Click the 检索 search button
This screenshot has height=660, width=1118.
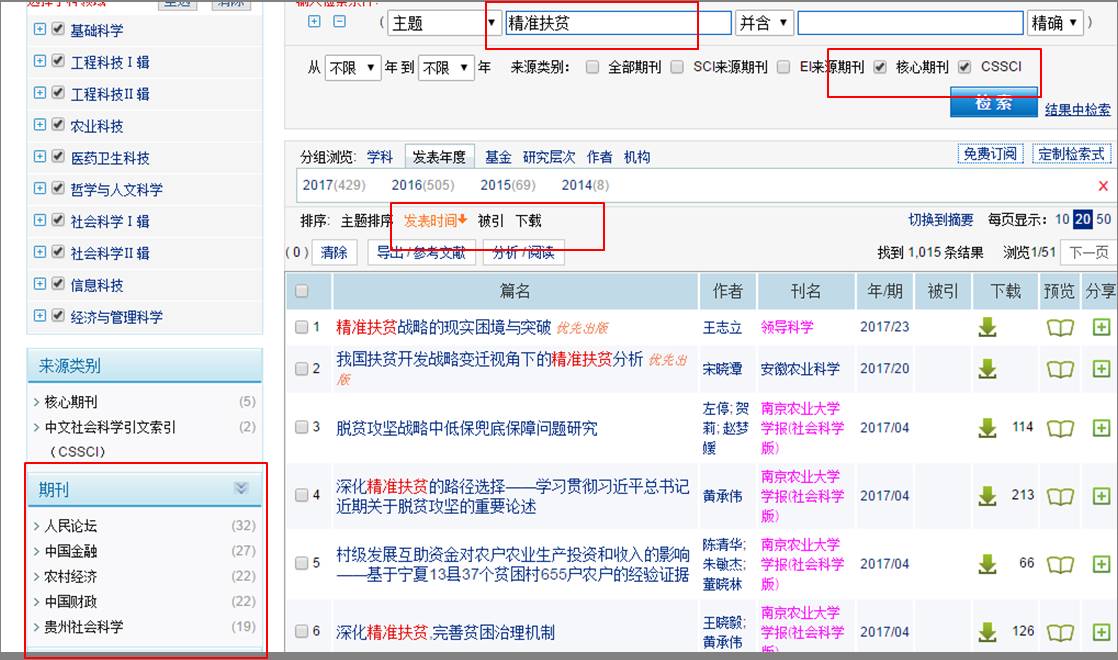pyautogui.click(x=993, y=103)
